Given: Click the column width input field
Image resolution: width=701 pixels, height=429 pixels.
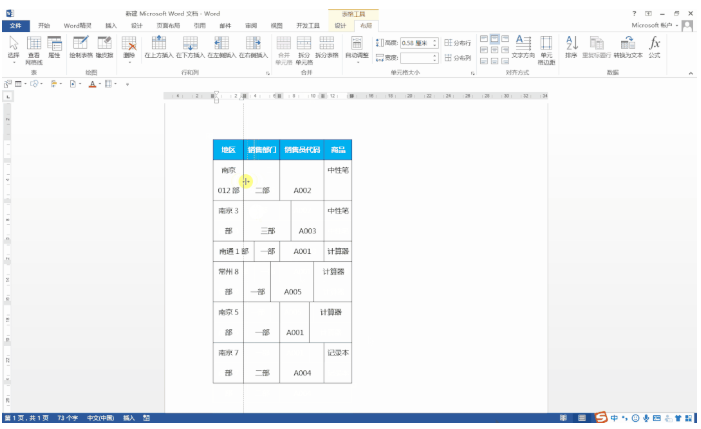Looking at the screenshot, I should tap(416, 58).
